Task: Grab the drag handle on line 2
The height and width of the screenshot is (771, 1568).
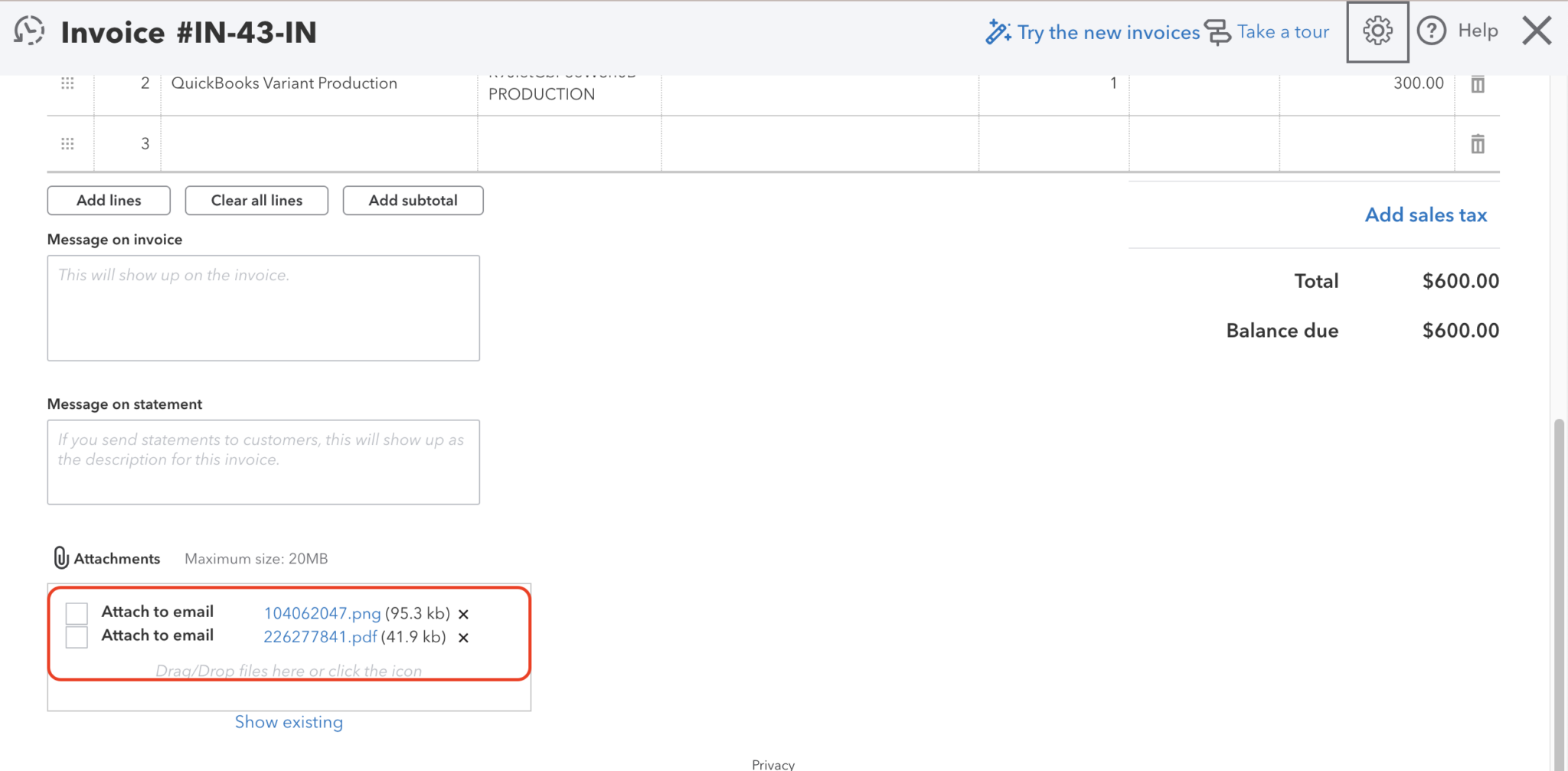Action: pyautogui.click(x=67, y=83)
